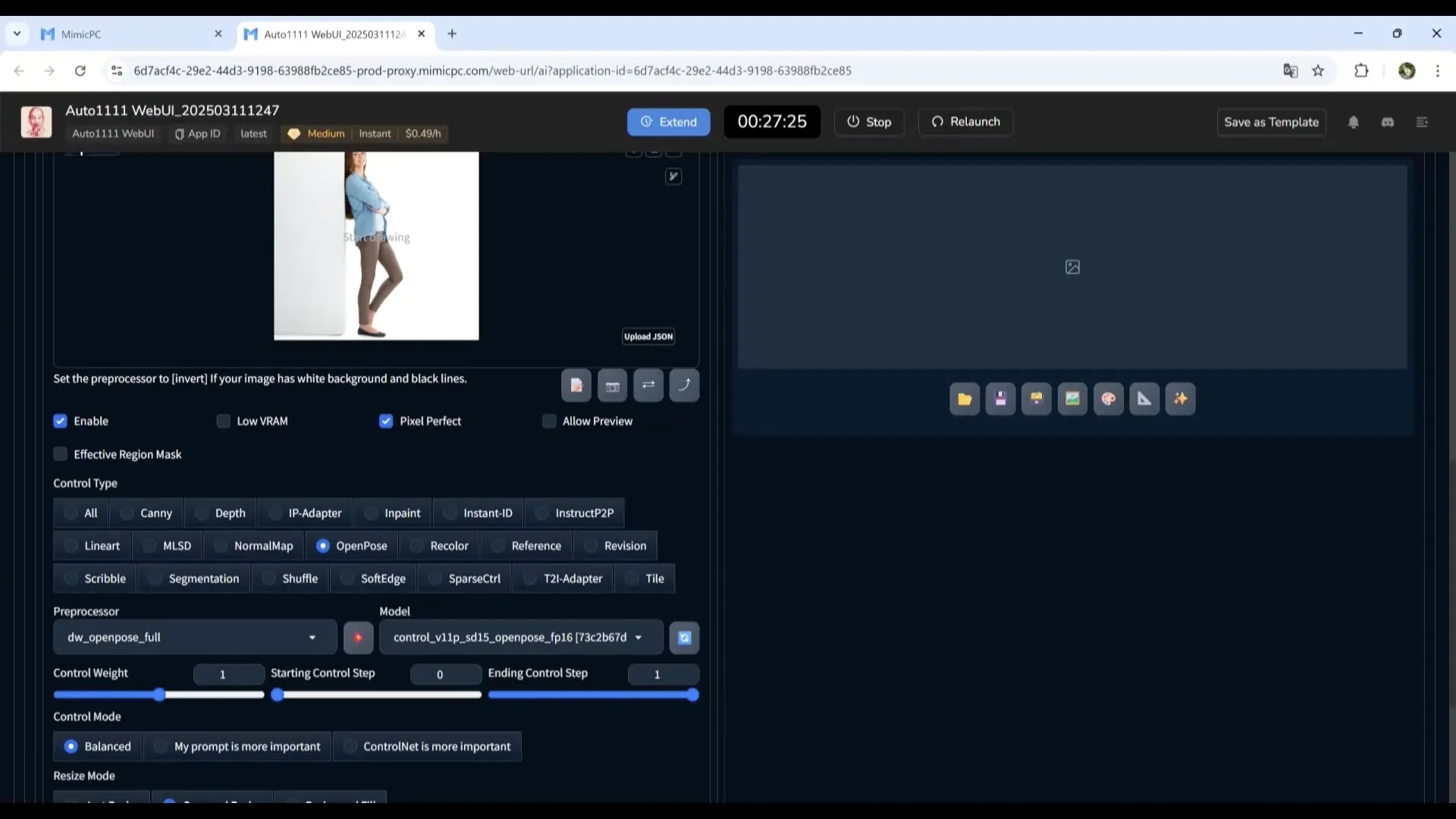Select the Canny control type

147,513
